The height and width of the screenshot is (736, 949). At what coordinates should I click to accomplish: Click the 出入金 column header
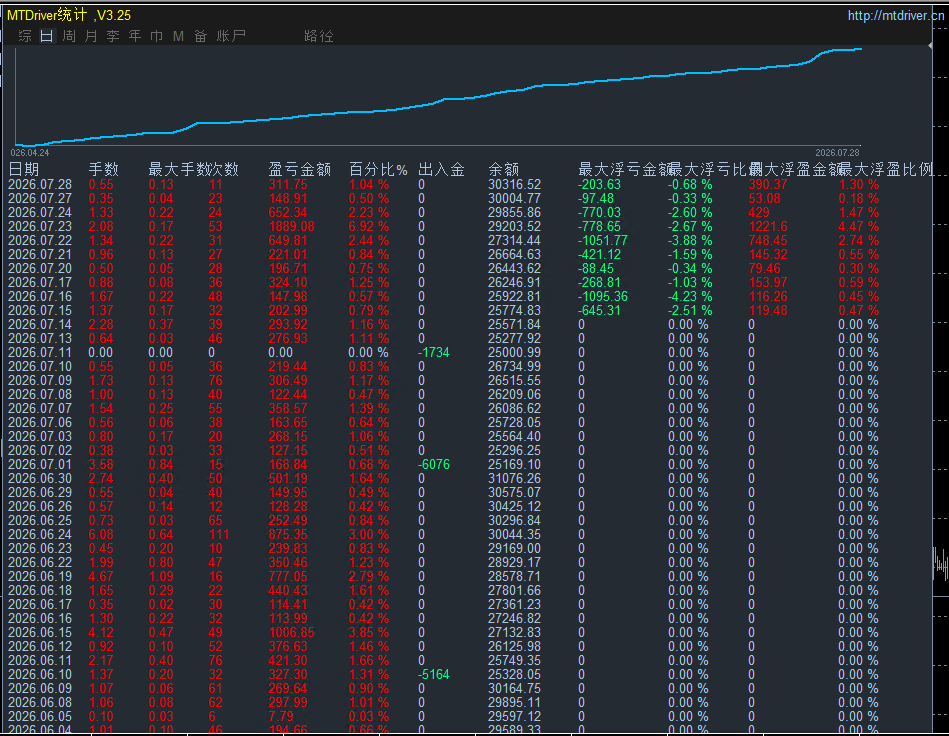[x=441, y=169]
